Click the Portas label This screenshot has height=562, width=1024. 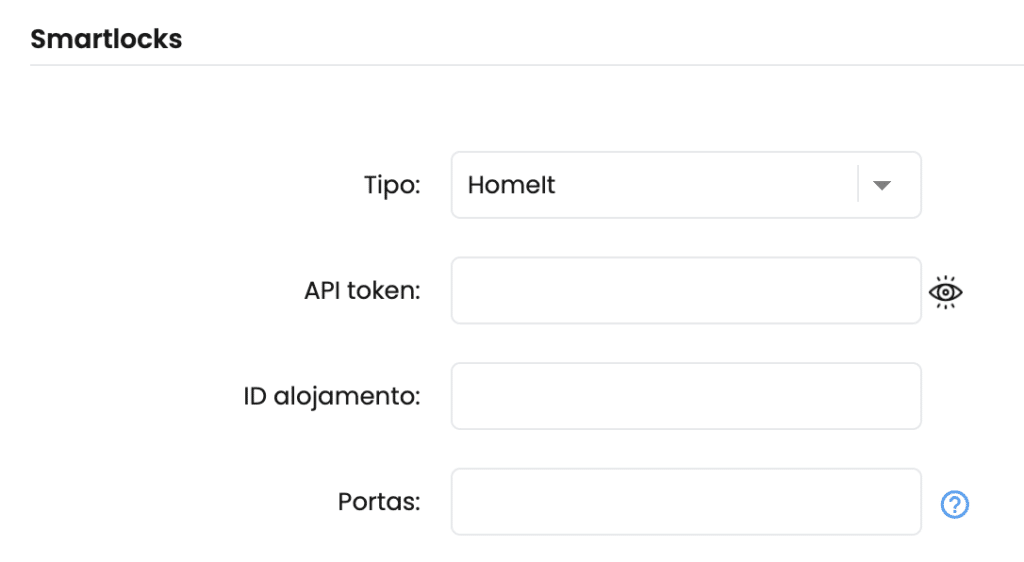coord(379,502)
